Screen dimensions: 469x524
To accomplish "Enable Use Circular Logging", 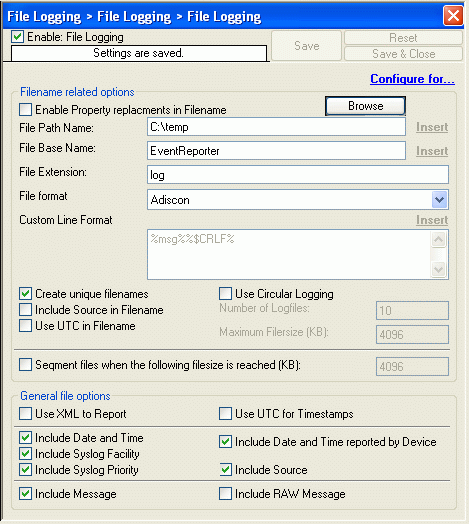I will point(225,293).
